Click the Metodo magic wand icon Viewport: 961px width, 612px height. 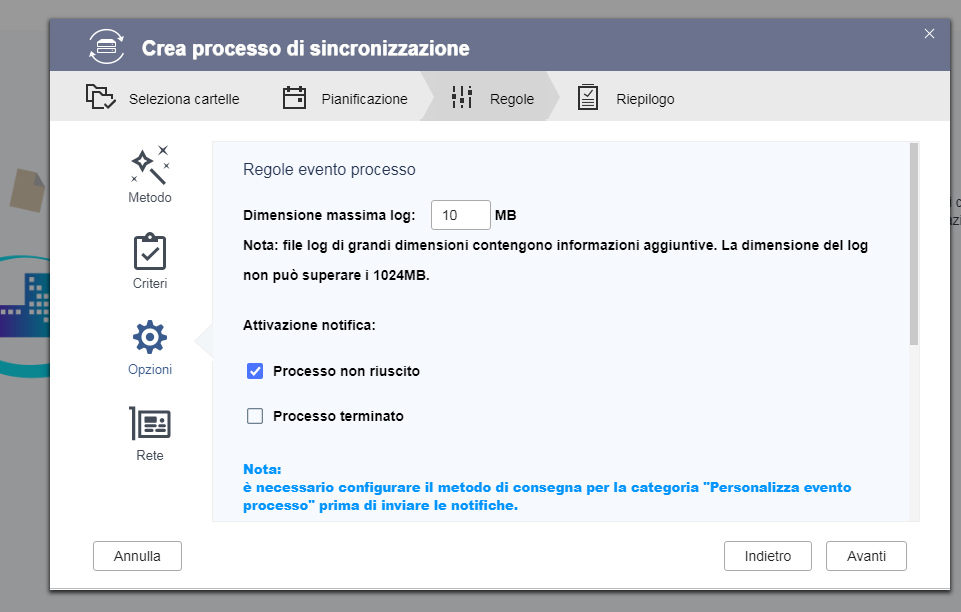[x=150, y=164]
